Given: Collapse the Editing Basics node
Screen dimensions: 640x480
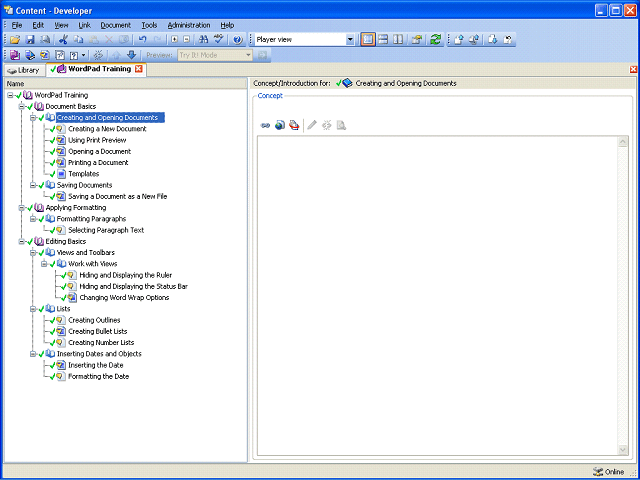Looking at the screenshot, I should tap(22, 242).
